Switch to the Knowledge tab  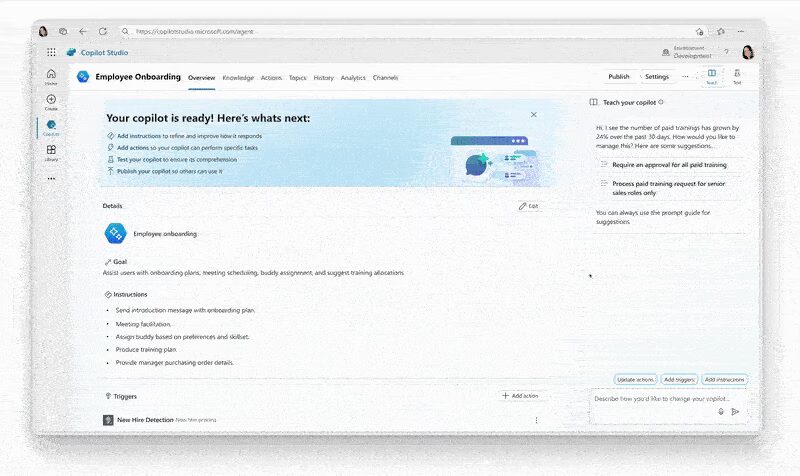coord(238,77)
